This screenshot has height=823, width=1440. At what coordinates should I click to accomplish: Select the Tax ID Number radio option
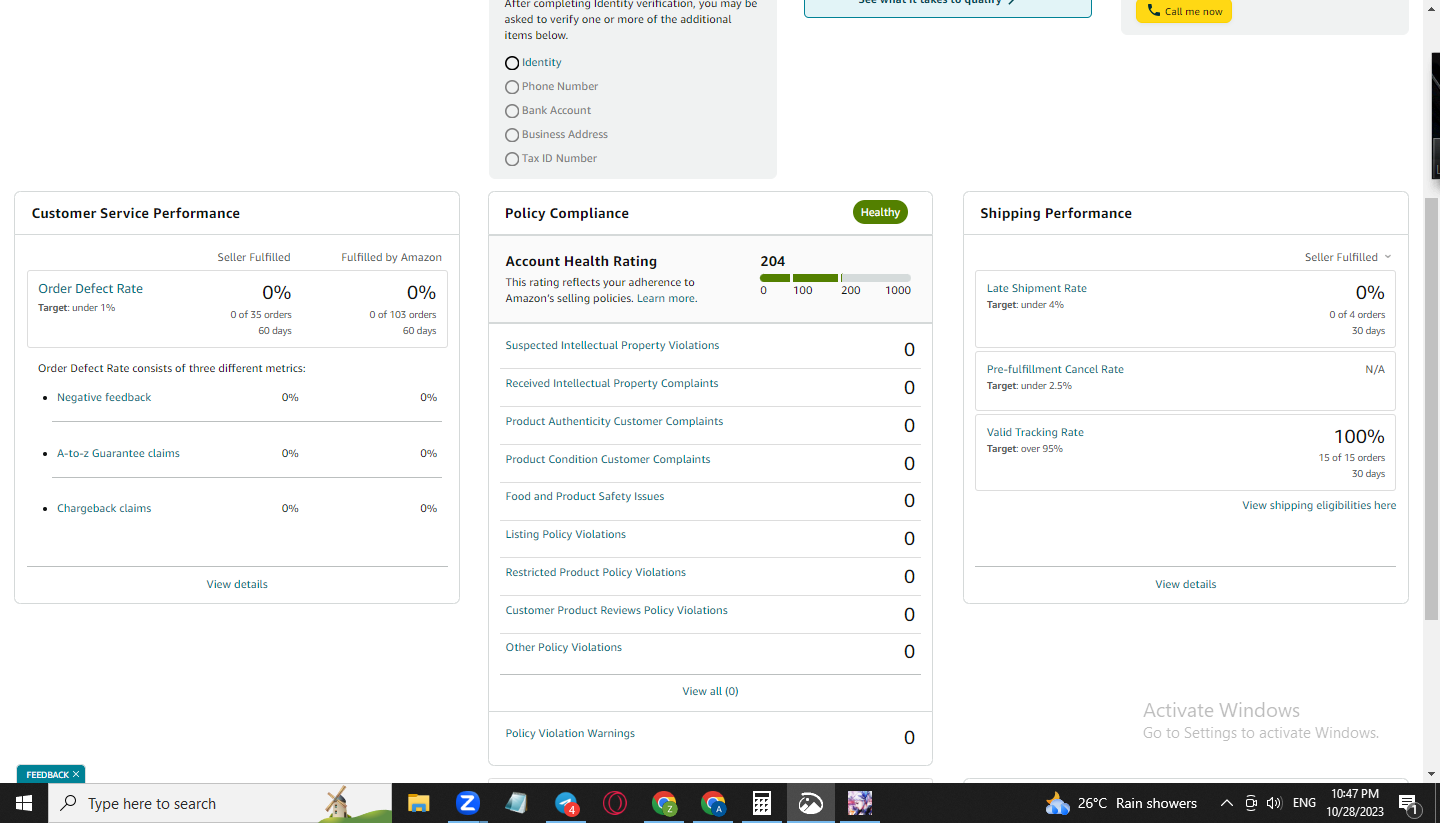pos(512,159)
